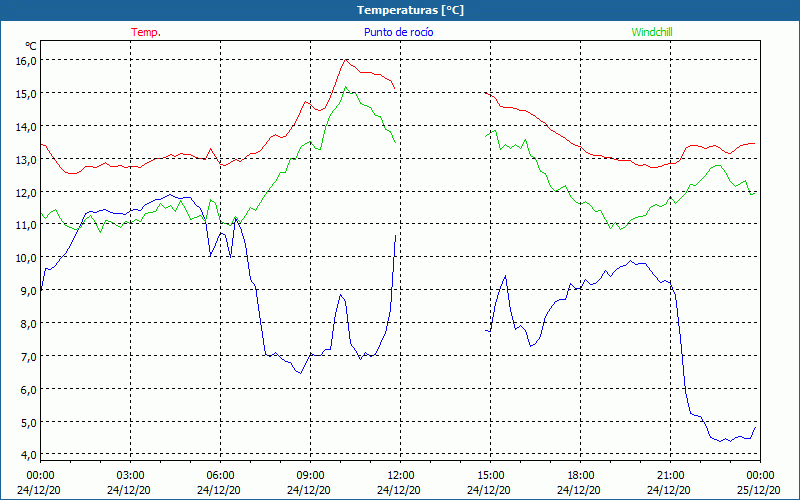
Task: Click the Punto de rocío legend label
Action: [398, 32]
